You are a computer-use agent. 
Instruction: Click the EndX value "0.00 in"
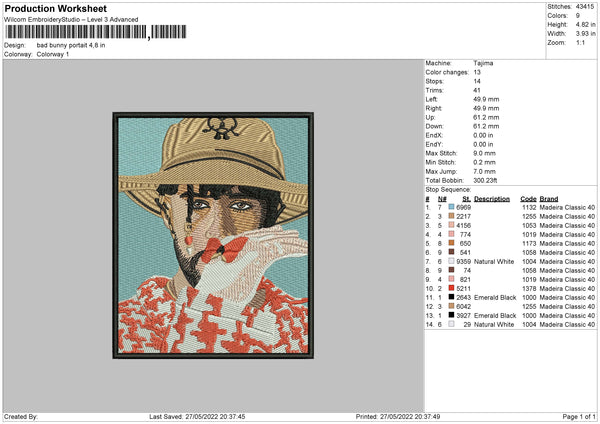(x=483, y=135)
